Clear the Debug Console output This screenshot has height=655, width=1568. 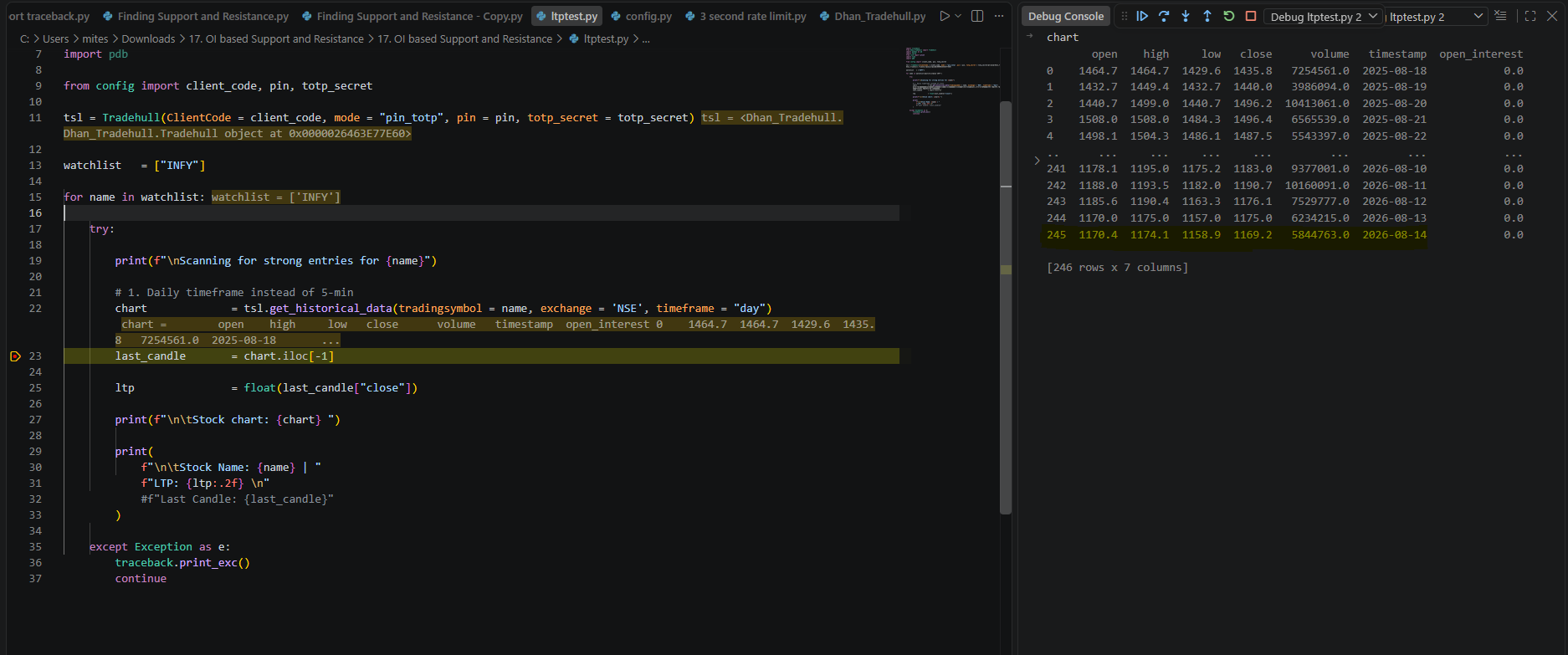point(1500,16)
